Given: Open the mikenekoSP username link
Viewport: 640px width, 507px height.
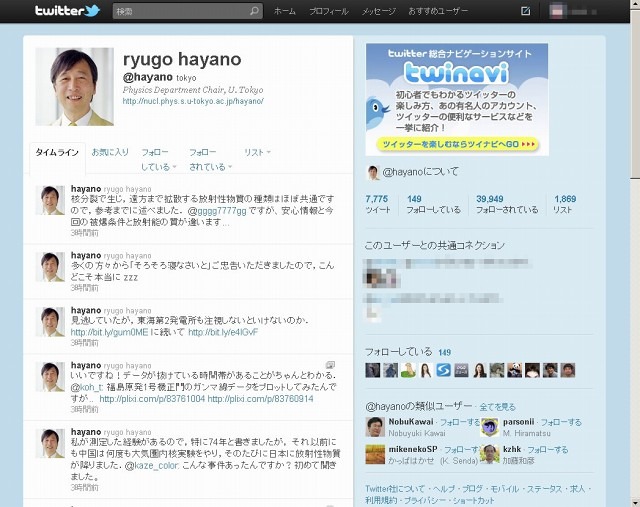Looking at the screenshot, I should pyautogui.click(x=413, y=449).
